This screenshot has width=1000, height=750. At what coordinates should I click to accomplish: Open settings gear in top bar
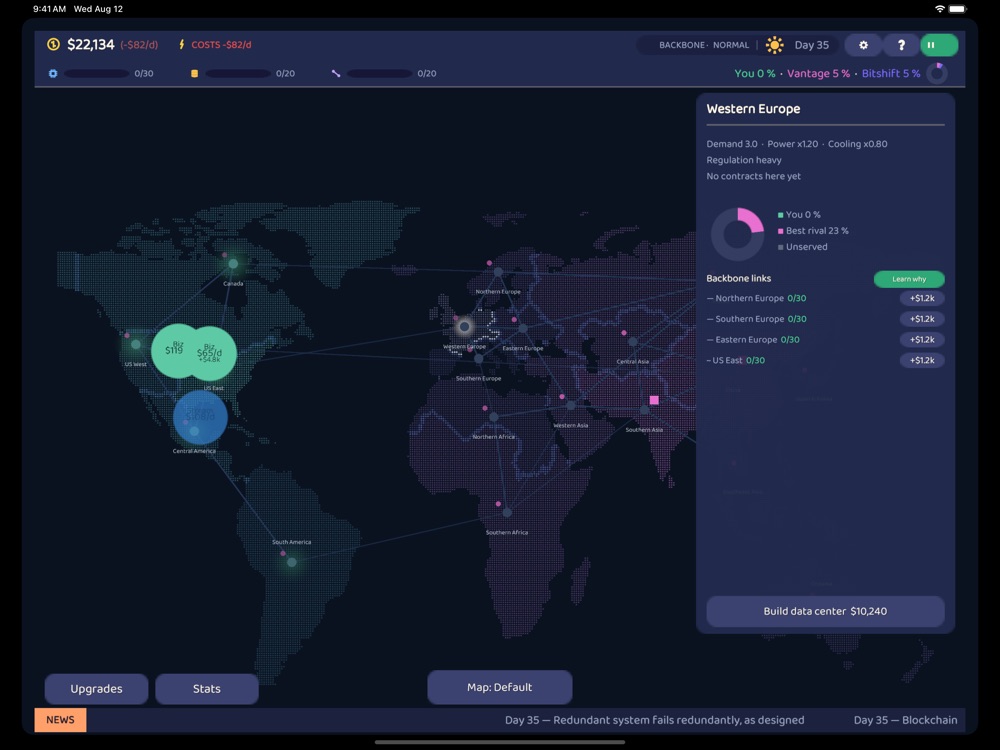click(863, 45)
